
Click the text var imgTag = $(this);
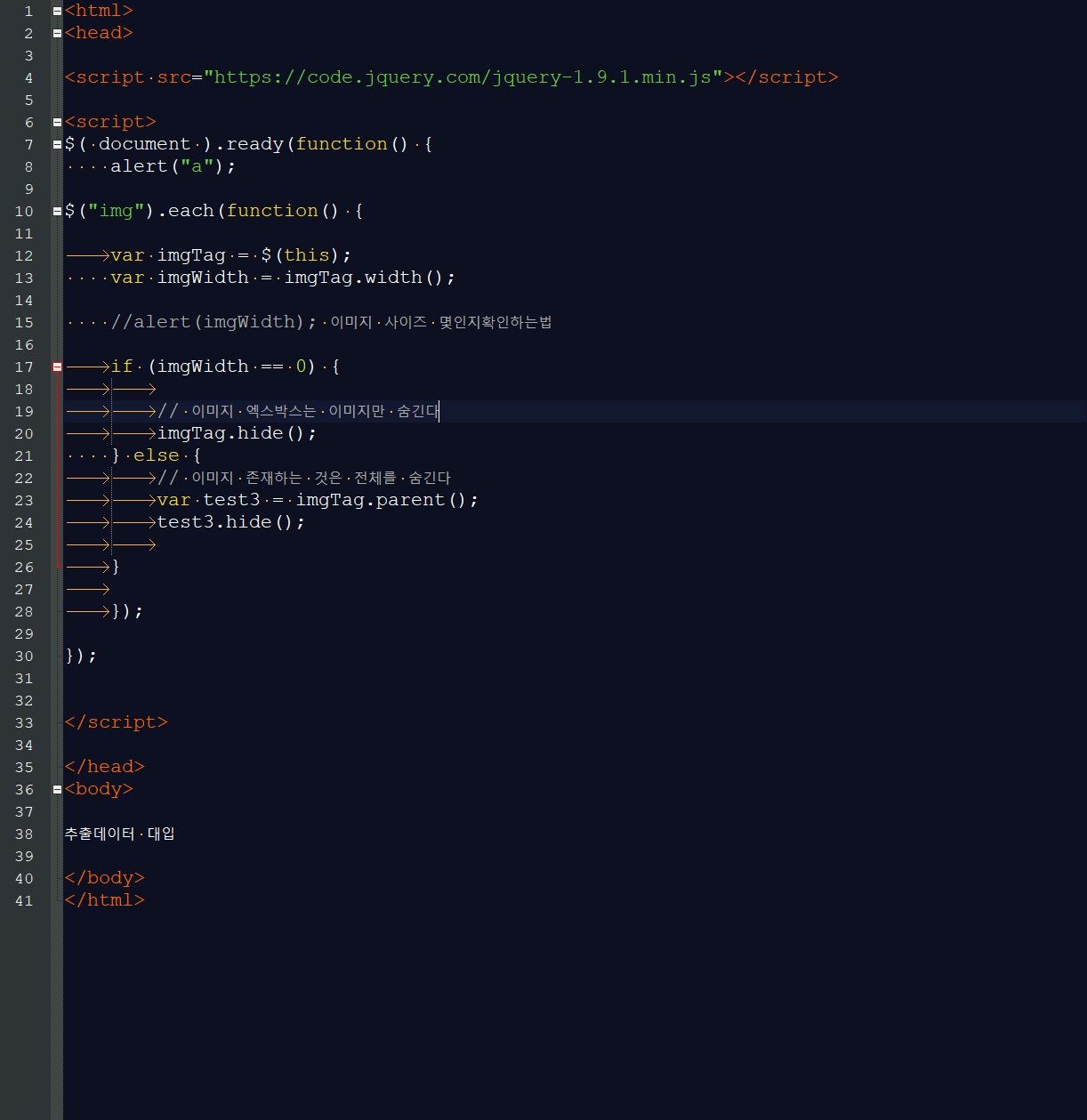[231, 255]
